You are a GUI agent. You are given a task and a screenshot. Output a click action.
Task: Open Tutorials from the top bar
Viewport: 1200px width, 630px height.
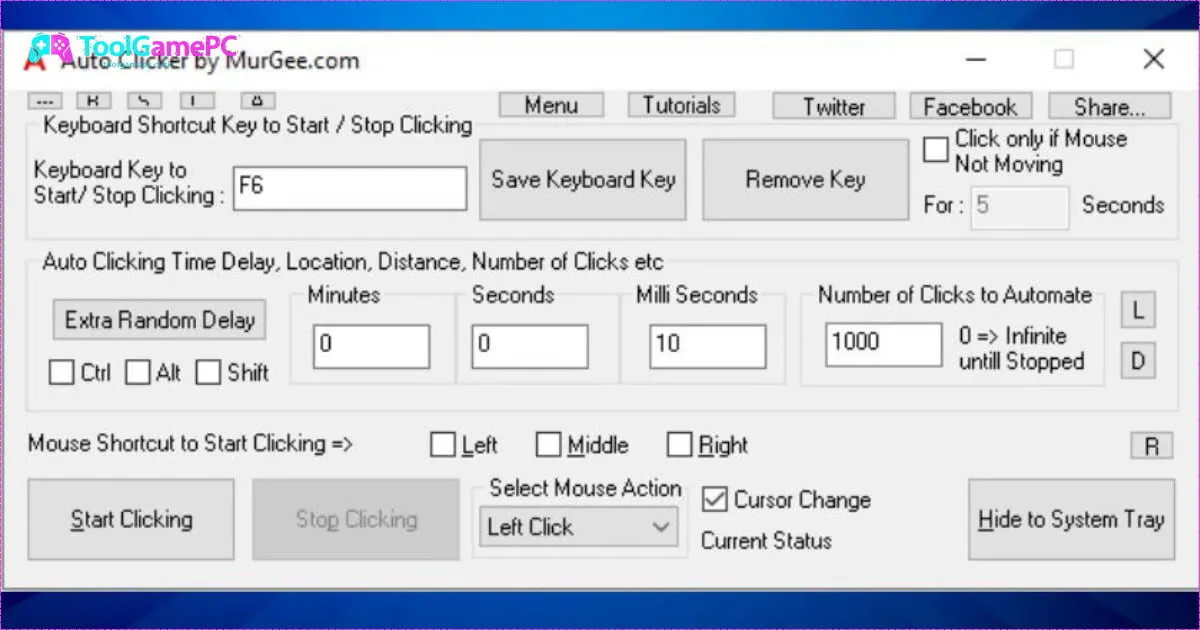pyautogui.click(x=681, y=106)
